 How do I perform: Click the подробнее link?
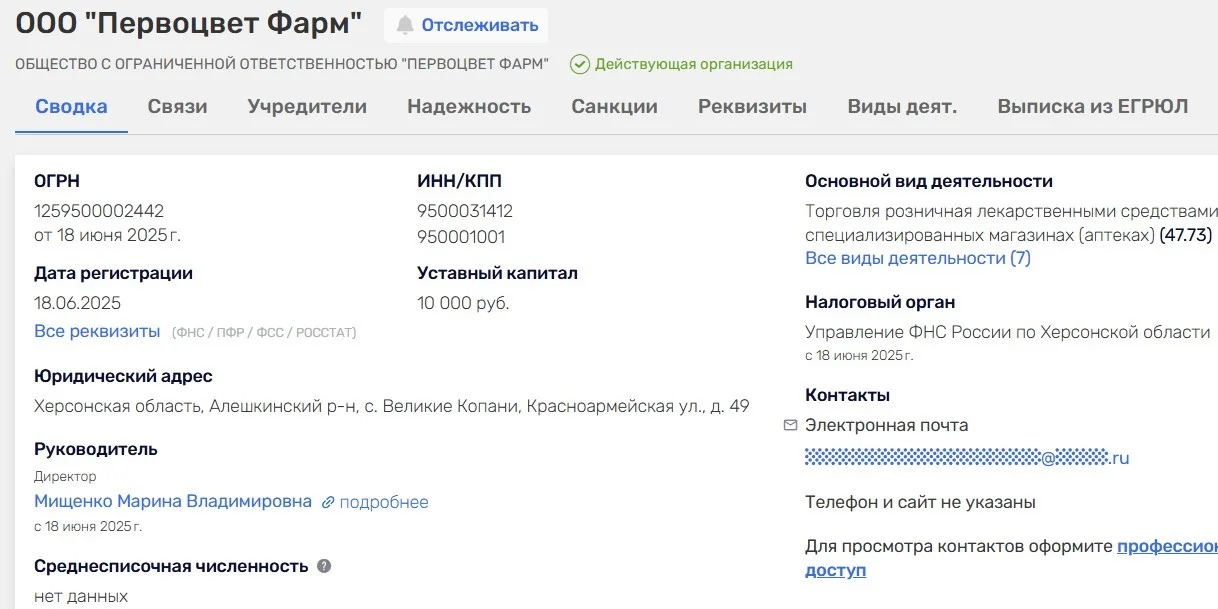point(384,502)
